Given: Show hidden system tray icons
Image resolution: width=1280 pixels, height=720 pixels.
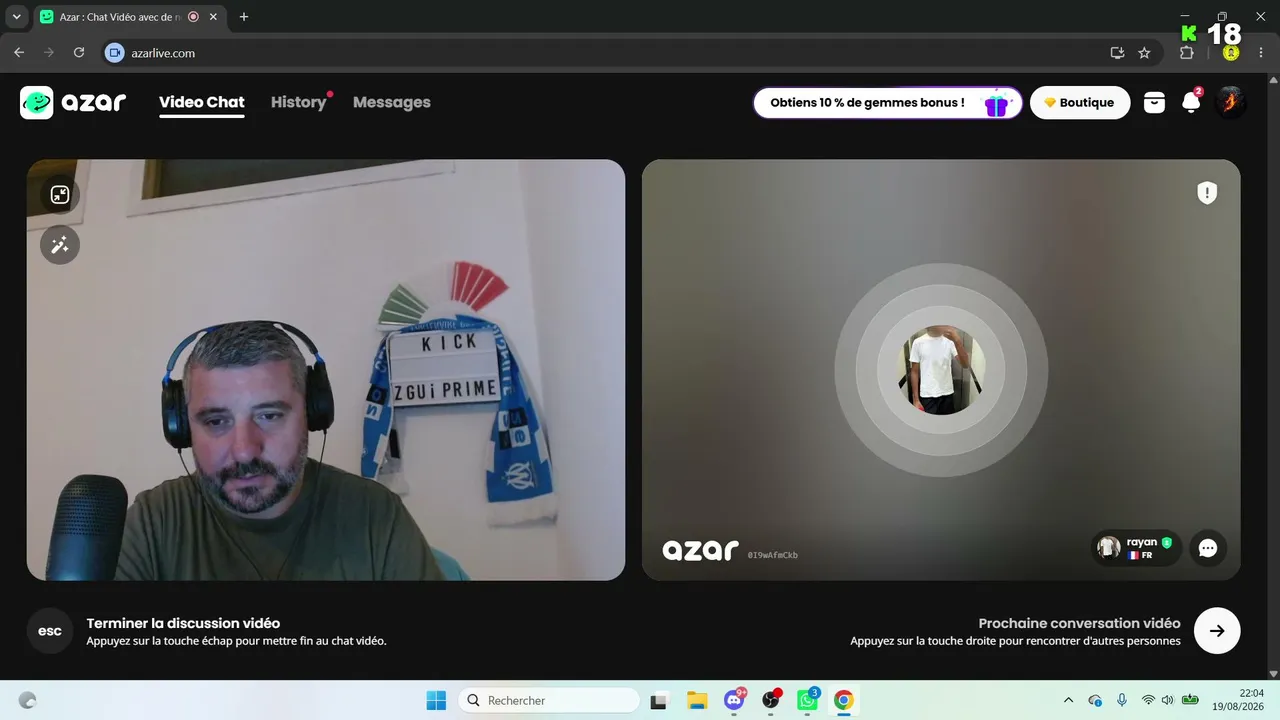Looking at the screenshot, I should point(1068,700).
